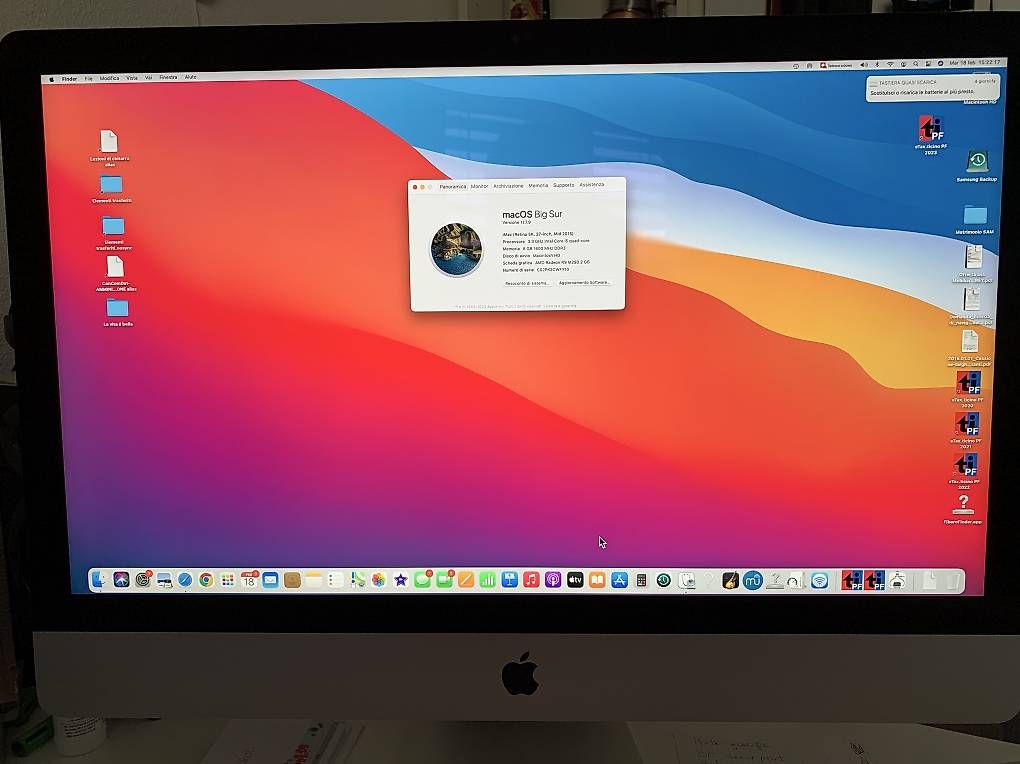Click Resoconto di sistema button

point(527,283)
